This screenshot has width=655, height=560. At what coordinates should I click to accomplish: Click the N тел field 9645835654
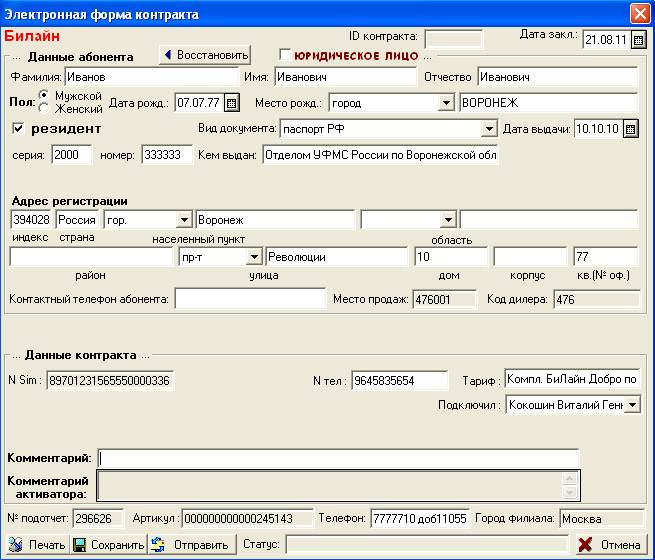click(399, 380)
